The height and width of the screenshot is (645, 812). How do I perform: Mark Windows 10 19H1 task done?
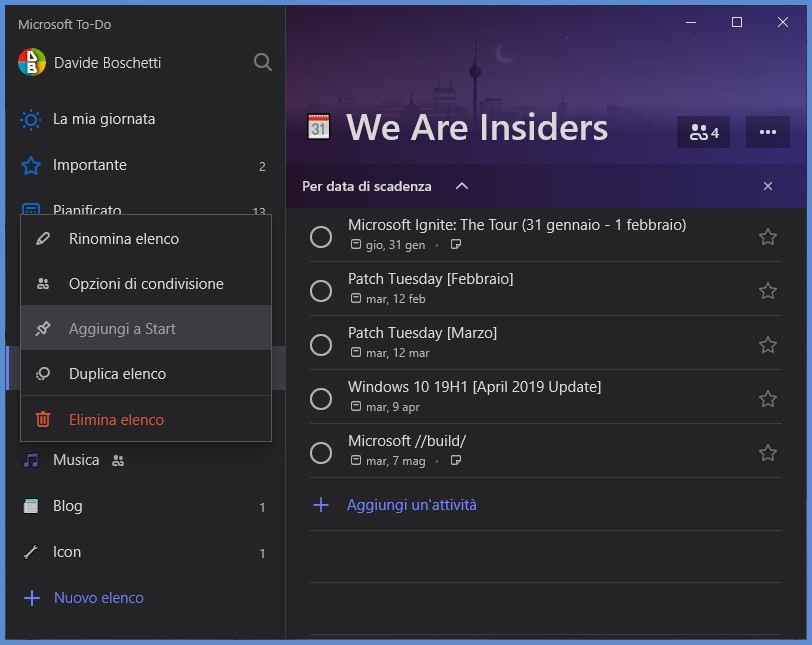pyautogui.click(x=321, y=399)
